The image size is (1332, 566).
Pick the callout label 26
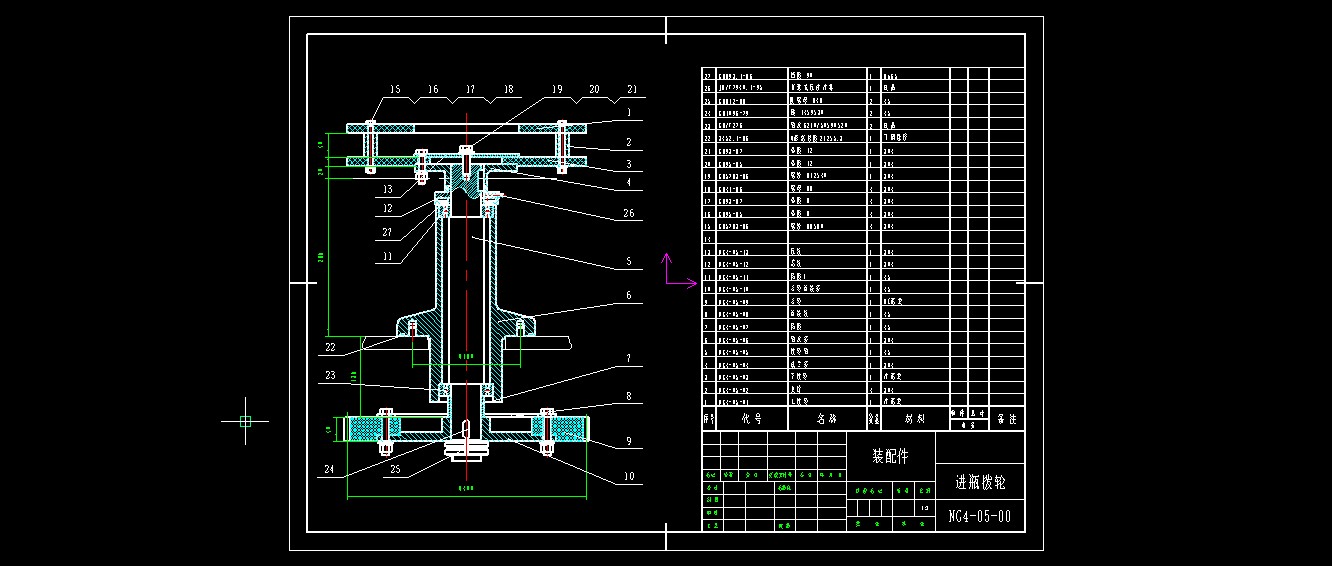tap(627, 212)
